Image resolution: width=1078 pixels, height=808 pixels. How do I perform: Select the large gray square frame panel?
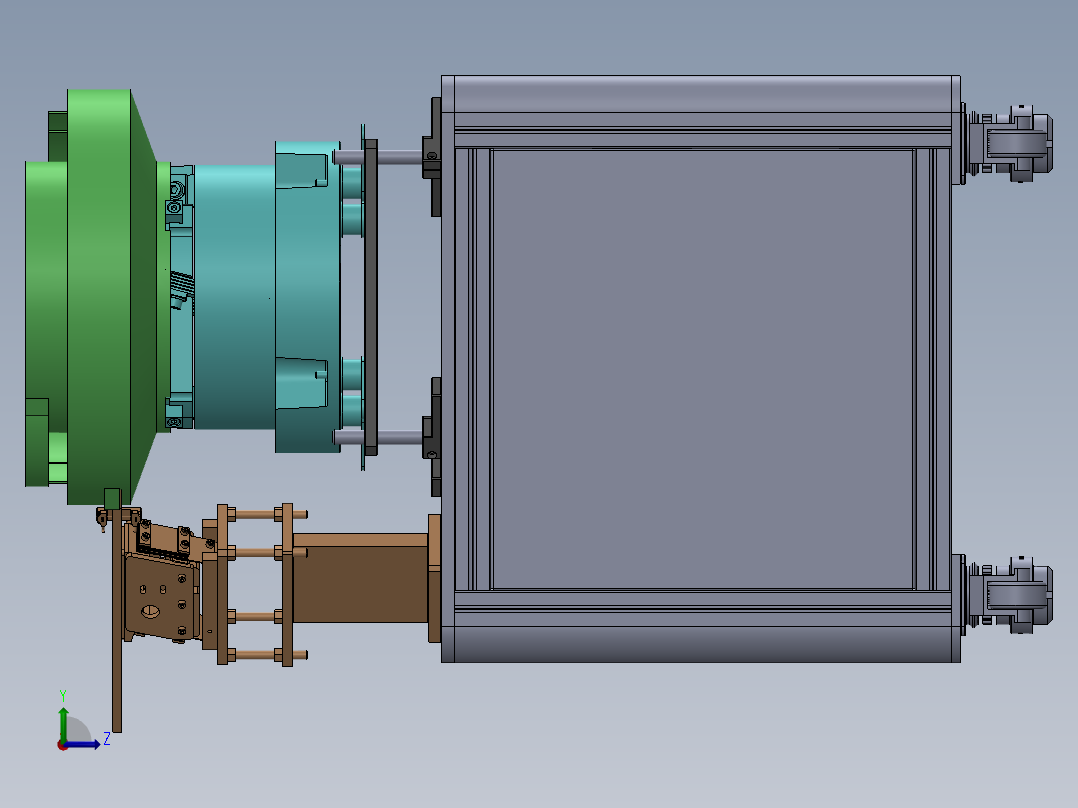[703, 369]
